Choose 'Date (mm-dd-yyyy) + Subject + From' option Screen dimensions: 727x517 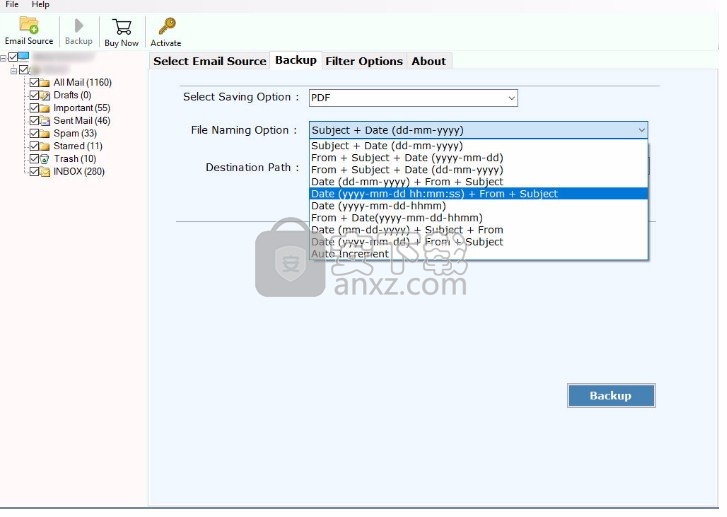478,230
